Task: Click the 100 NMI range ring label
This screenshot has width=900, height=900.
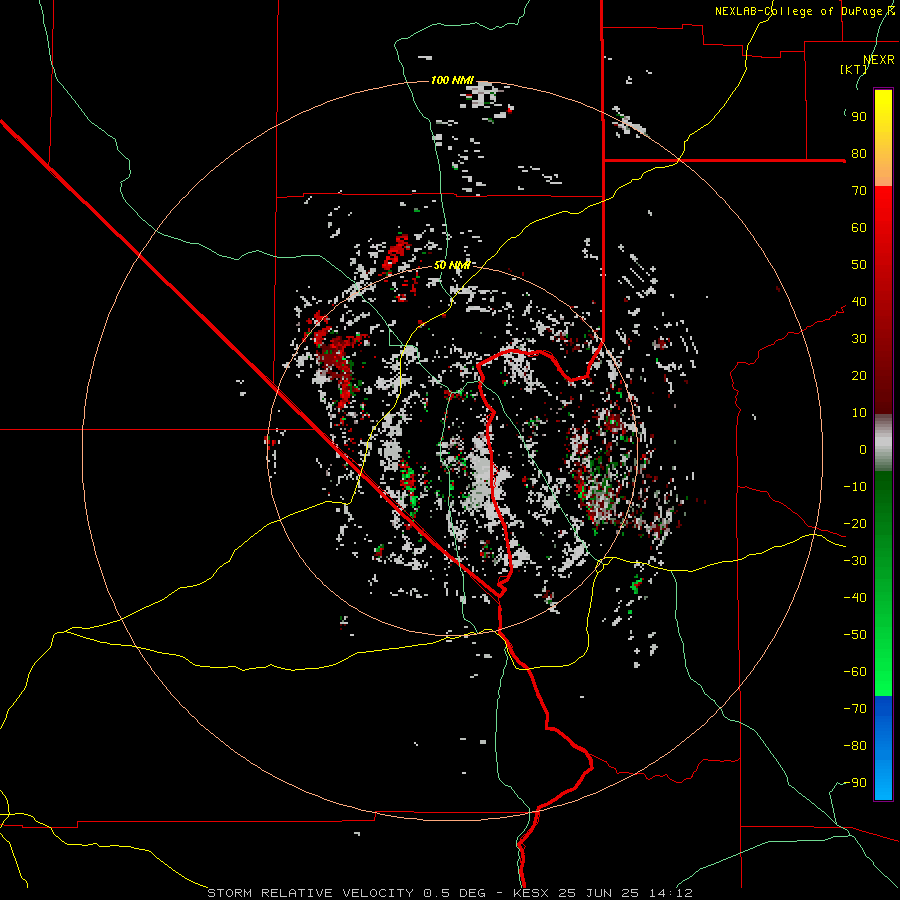Action: pyautogui.click(x=452, y=80)
